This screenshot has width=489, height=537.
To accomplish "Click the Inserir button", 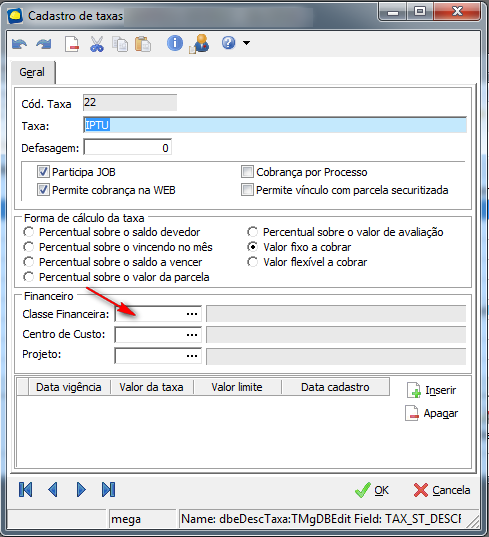I will 432,390.
